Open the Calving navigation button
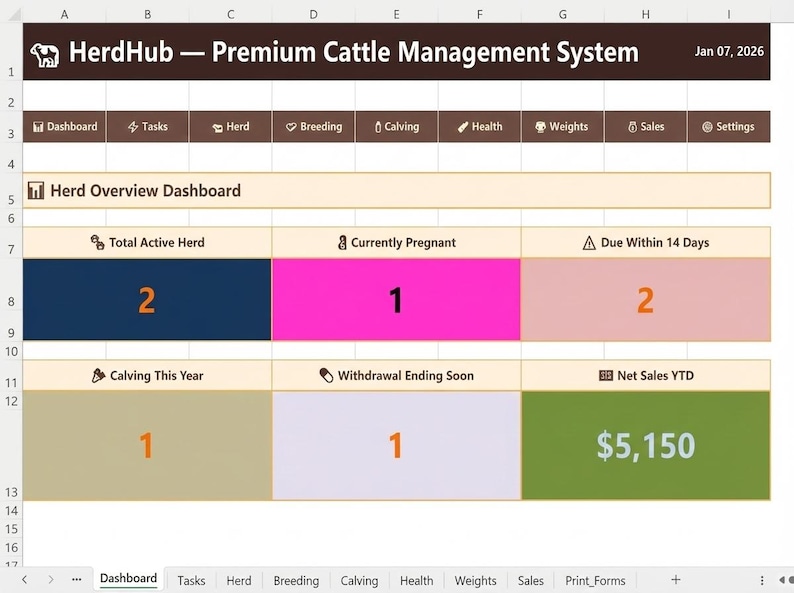The height and width of the screenshot is (593, 794). 396,127
